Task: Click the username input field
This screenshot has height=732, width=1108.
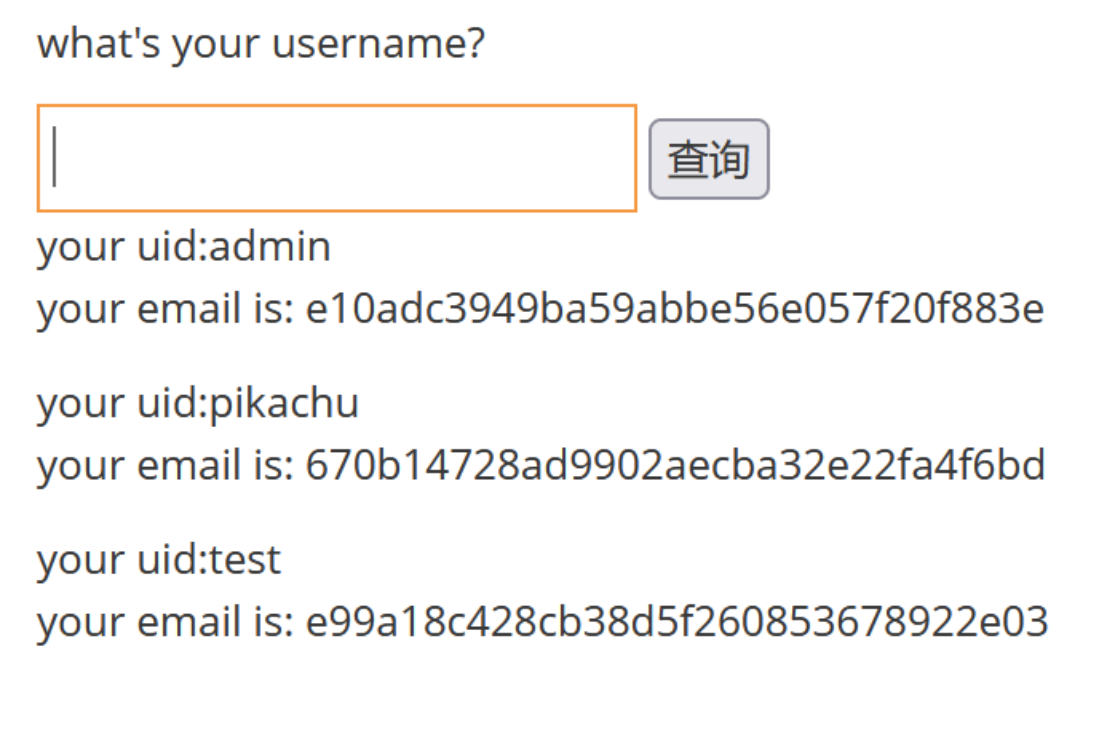Action: 336,158
